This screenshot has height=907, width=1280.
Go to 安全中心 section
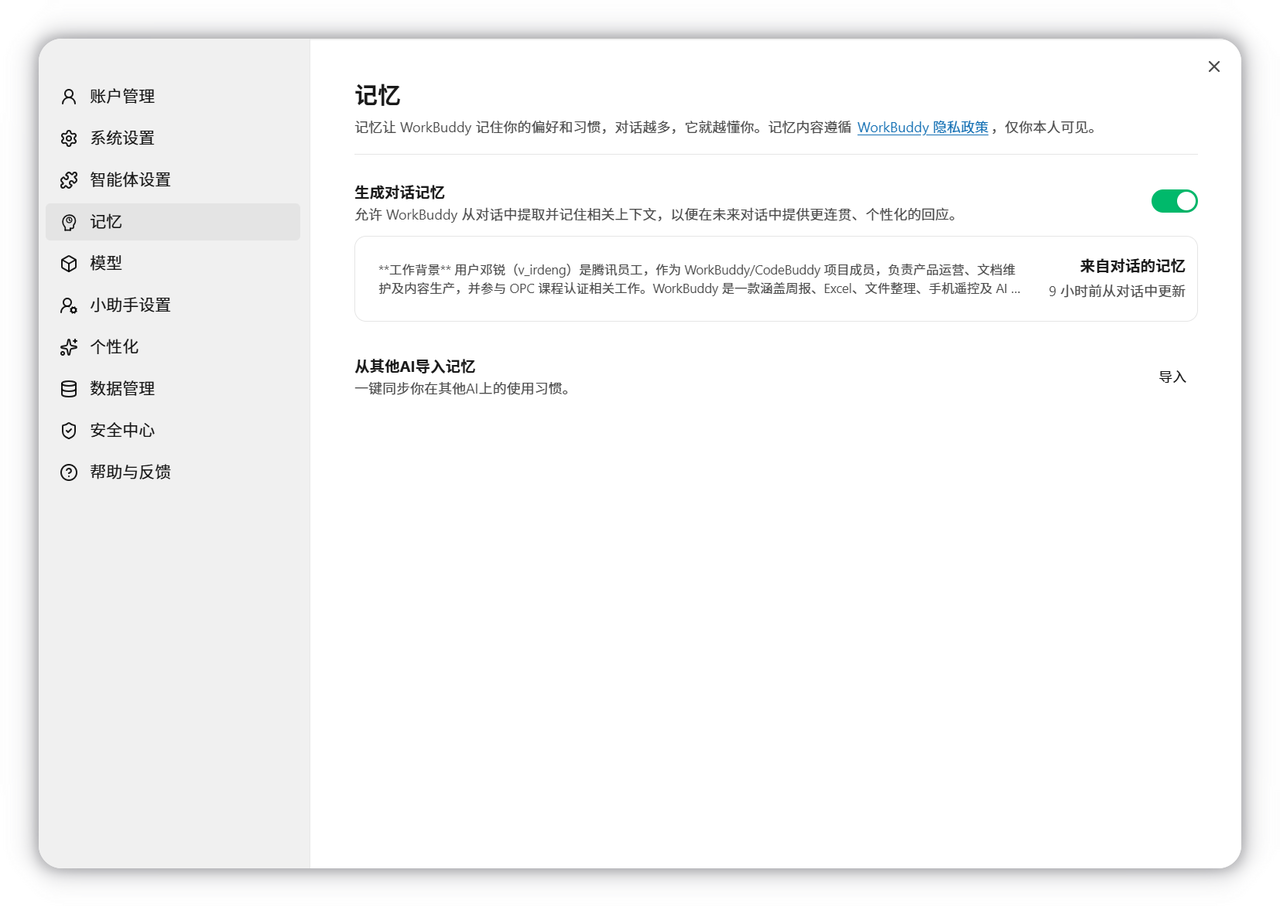pyautogui.click(x=173, y=430)
